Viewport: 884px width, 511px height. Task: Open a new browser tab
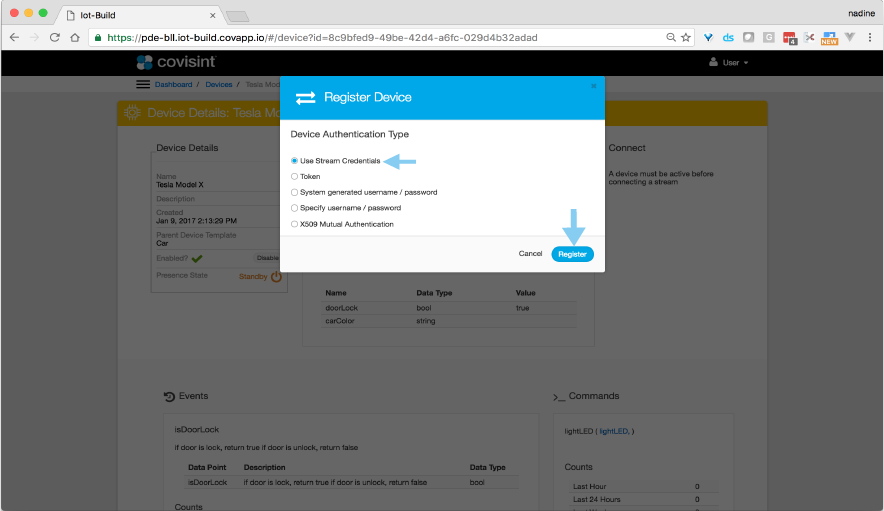pyautogui.click(x=237, y=15)
